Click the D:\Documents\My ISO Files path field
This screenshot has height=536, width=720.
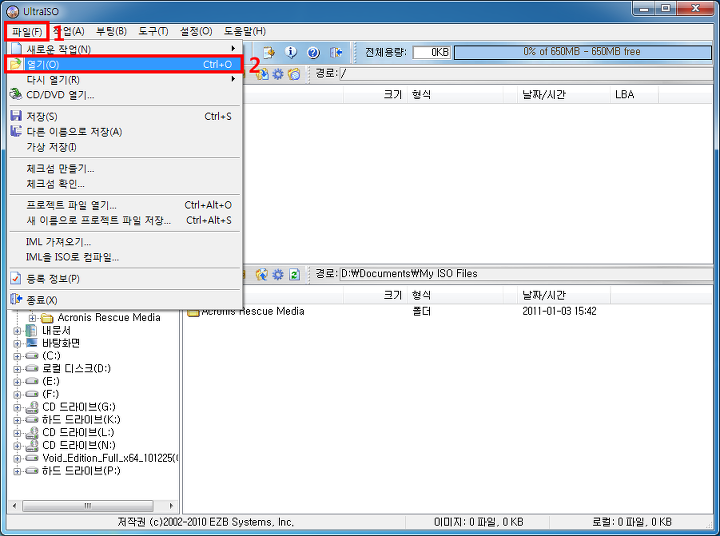[x=525, y=274]
